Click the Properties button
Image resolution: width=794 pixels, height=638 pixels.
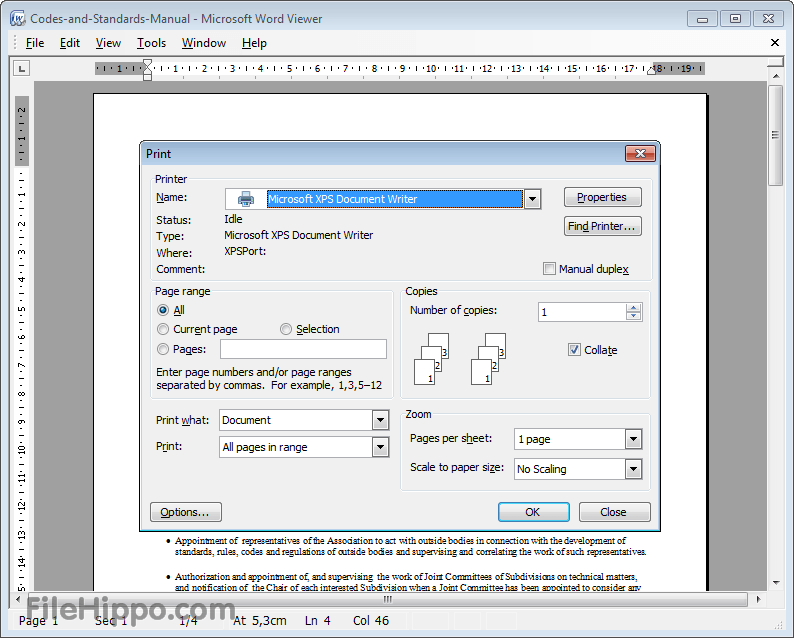603,197
